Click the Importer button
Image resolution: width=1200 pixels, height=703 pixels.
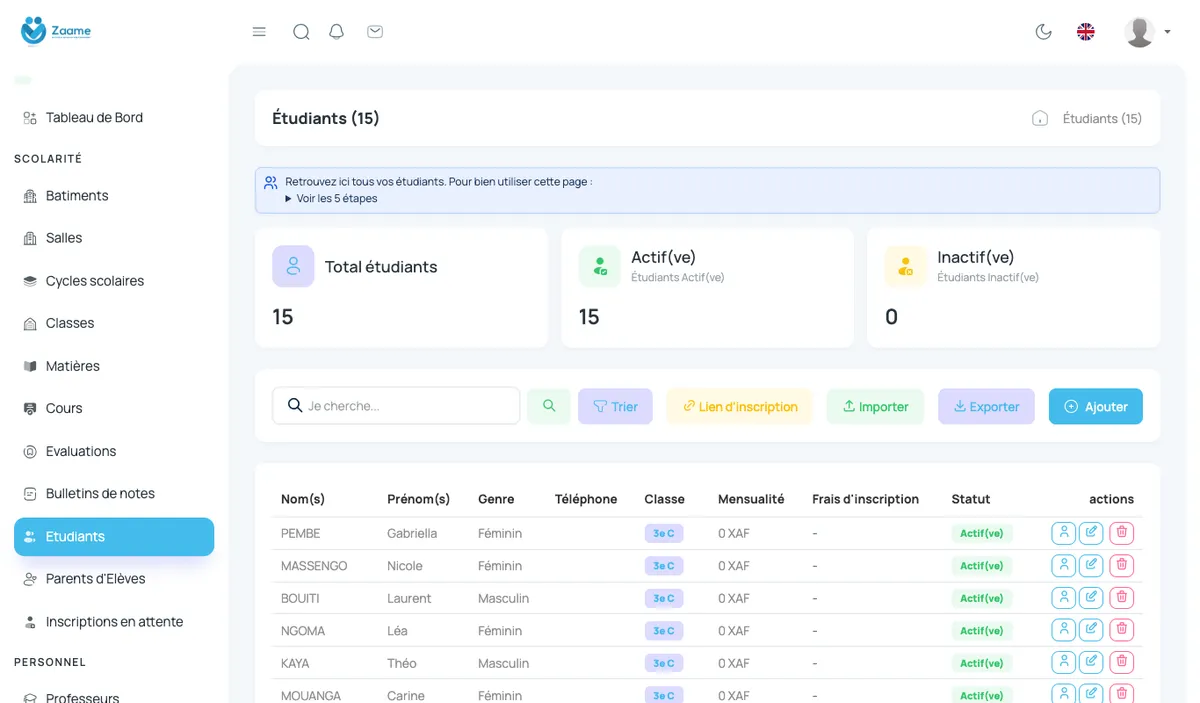[875, 406]
